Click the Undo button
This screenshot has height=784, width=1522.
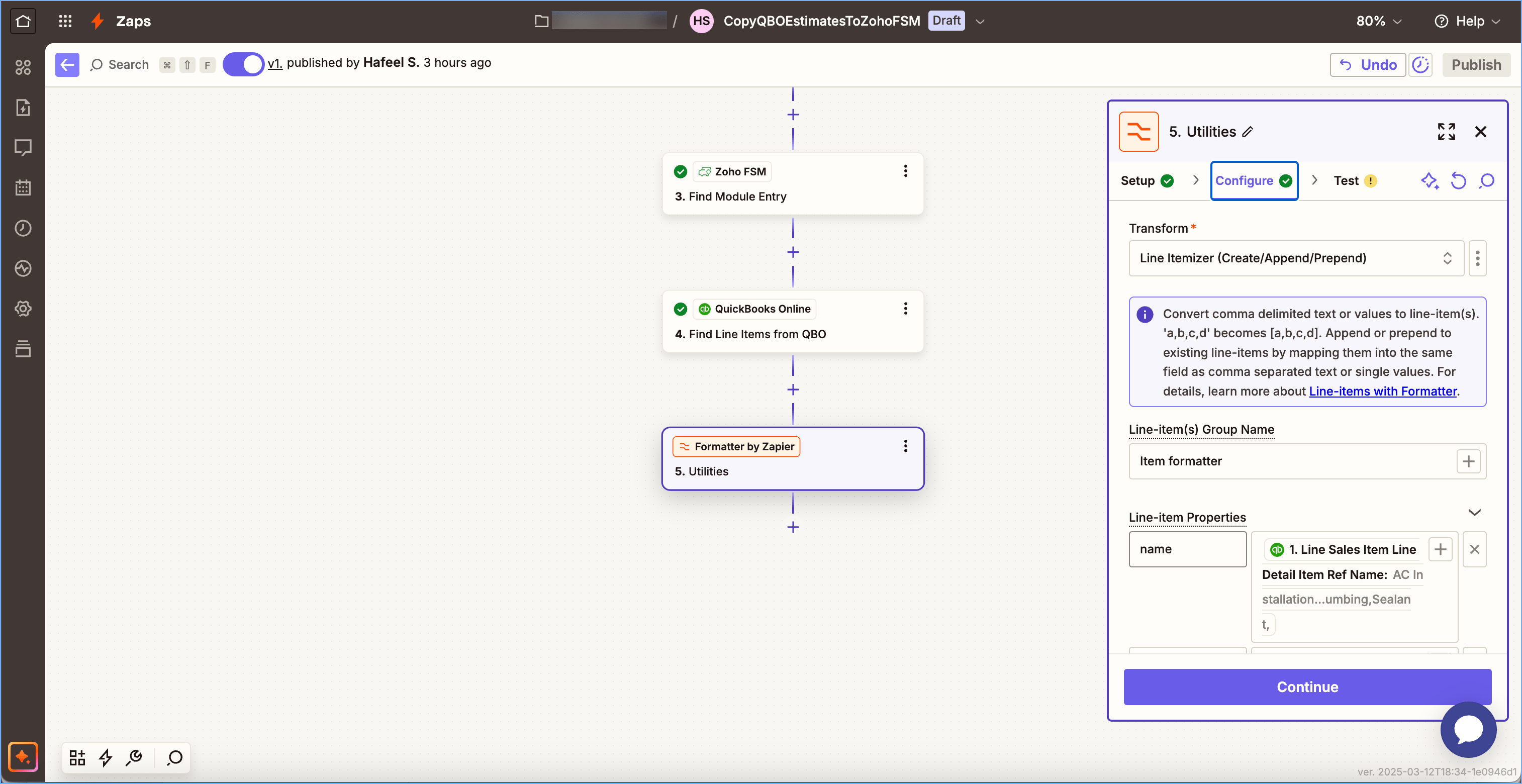point(1367,64)
